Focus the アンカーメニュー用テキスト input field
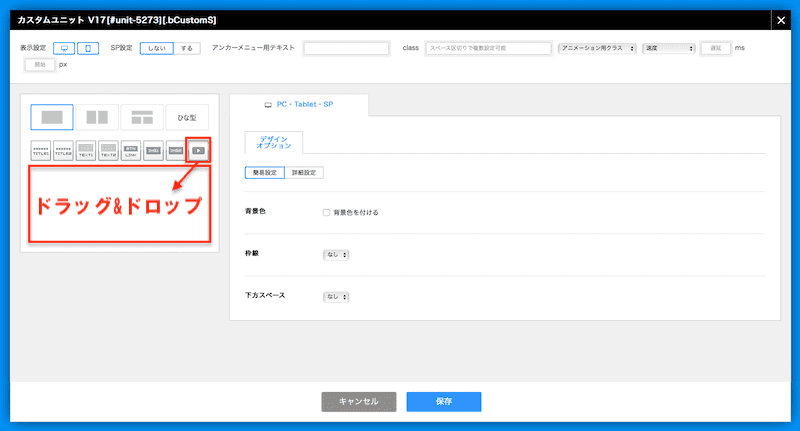This screenshot has height=431, width=800. click(x=346, y=48)
